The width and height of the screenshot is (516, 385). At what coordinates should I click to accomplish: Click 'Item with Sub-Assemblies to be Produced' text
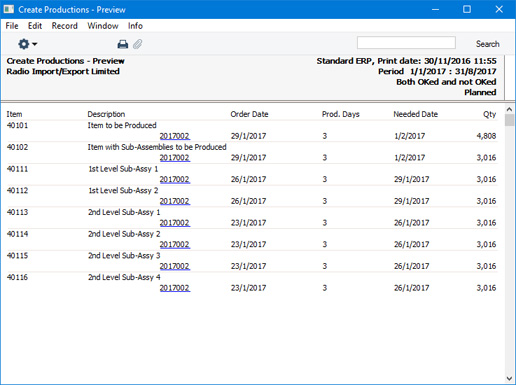pyautogui.click(x=157, y=147)
